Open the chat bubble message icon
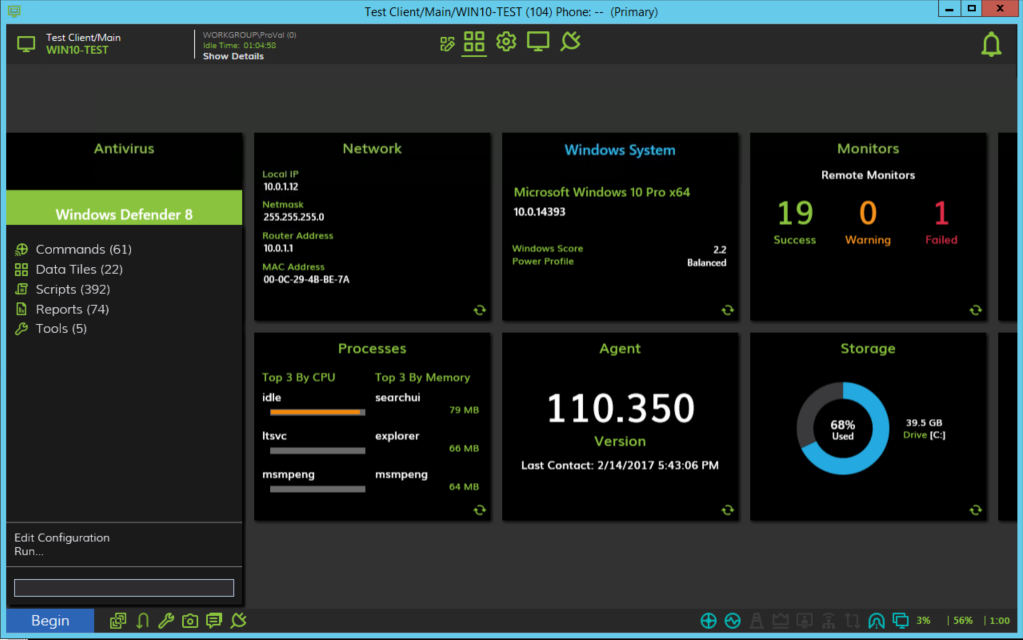This screenshot has width=1023, height=640. tap(213, 620)
